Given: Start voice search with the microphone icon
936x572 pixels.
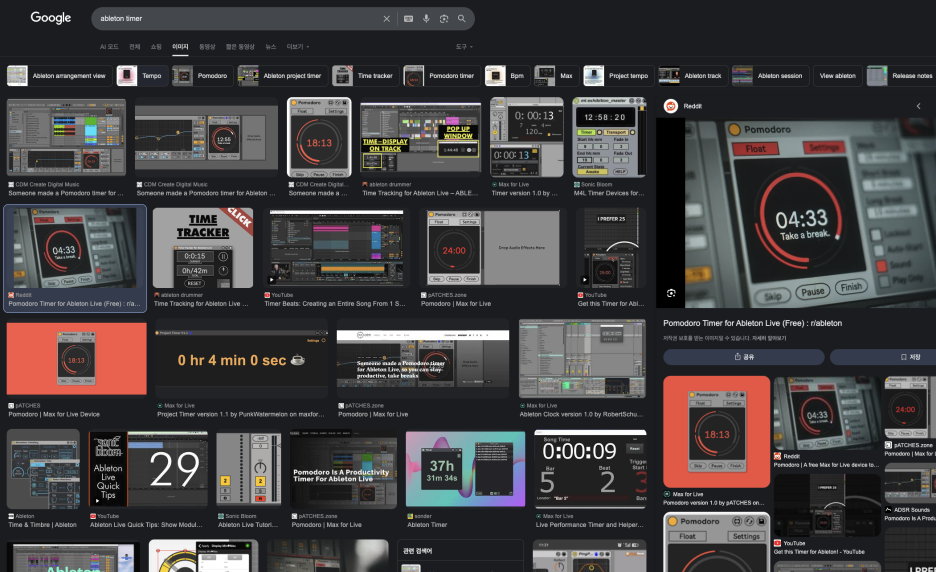Looking at the screenshot, I should pyautogui.click(x=426, y=19).
